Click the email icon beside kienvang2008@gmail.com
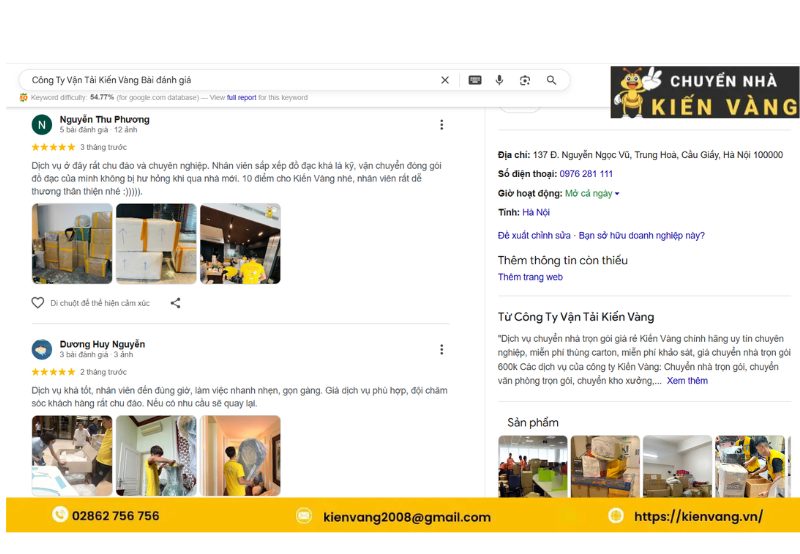Viewport: 800px width, 554px height. pyautogui.click(x=304, y=516)
